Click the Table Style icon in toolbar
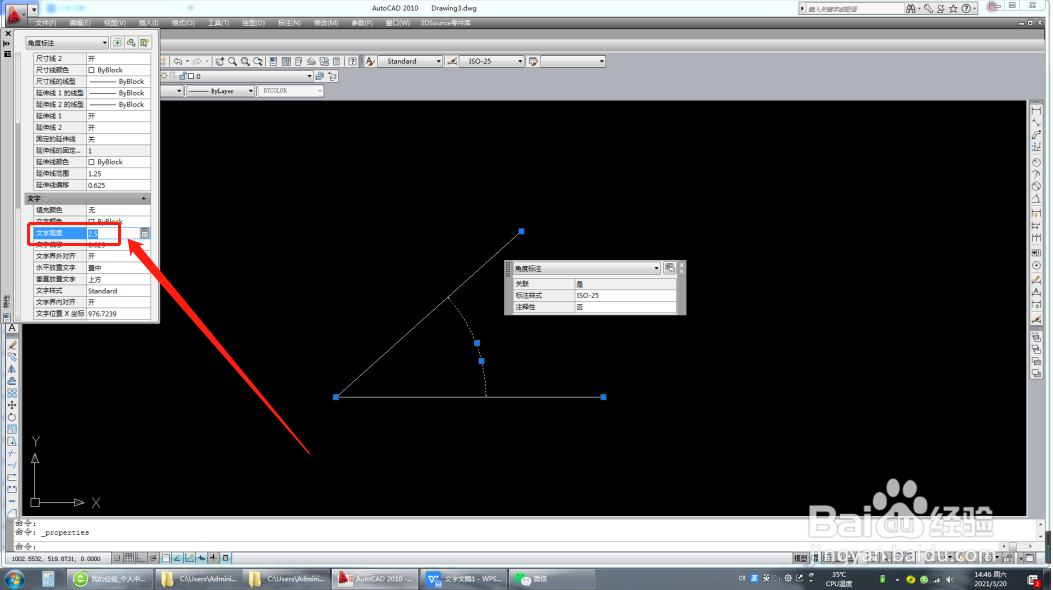The height and width of the screenshot is (590, 1053). pos(533,61)
